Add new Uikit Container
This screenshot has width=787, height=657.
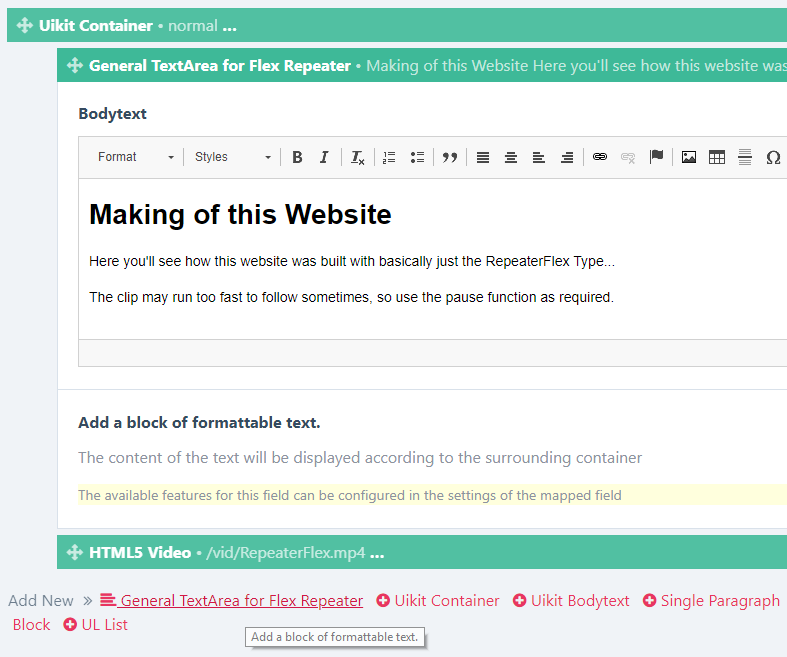tap(438, 600)
